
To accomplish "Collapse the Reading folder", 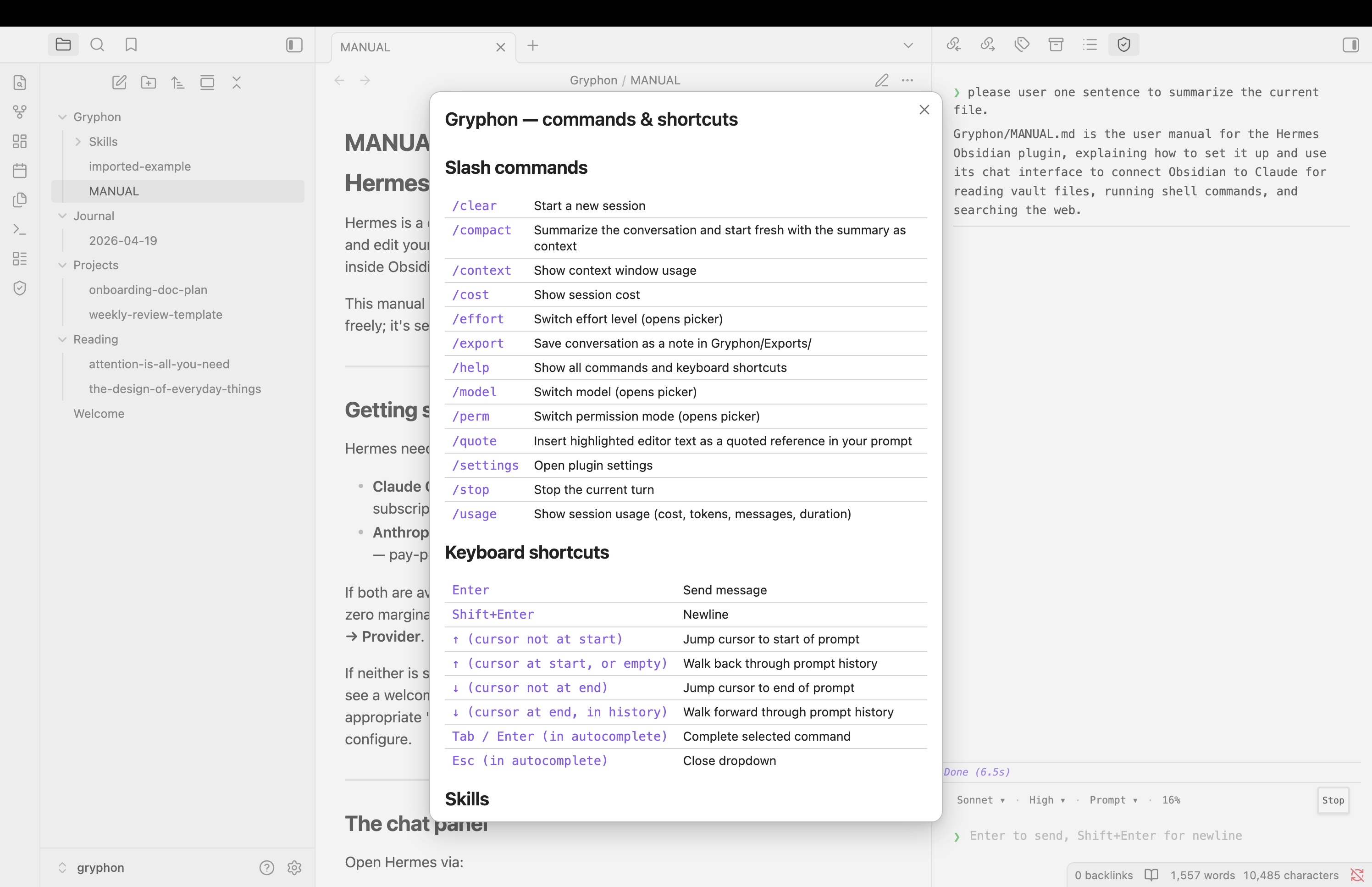I will [x=62, y=339].
